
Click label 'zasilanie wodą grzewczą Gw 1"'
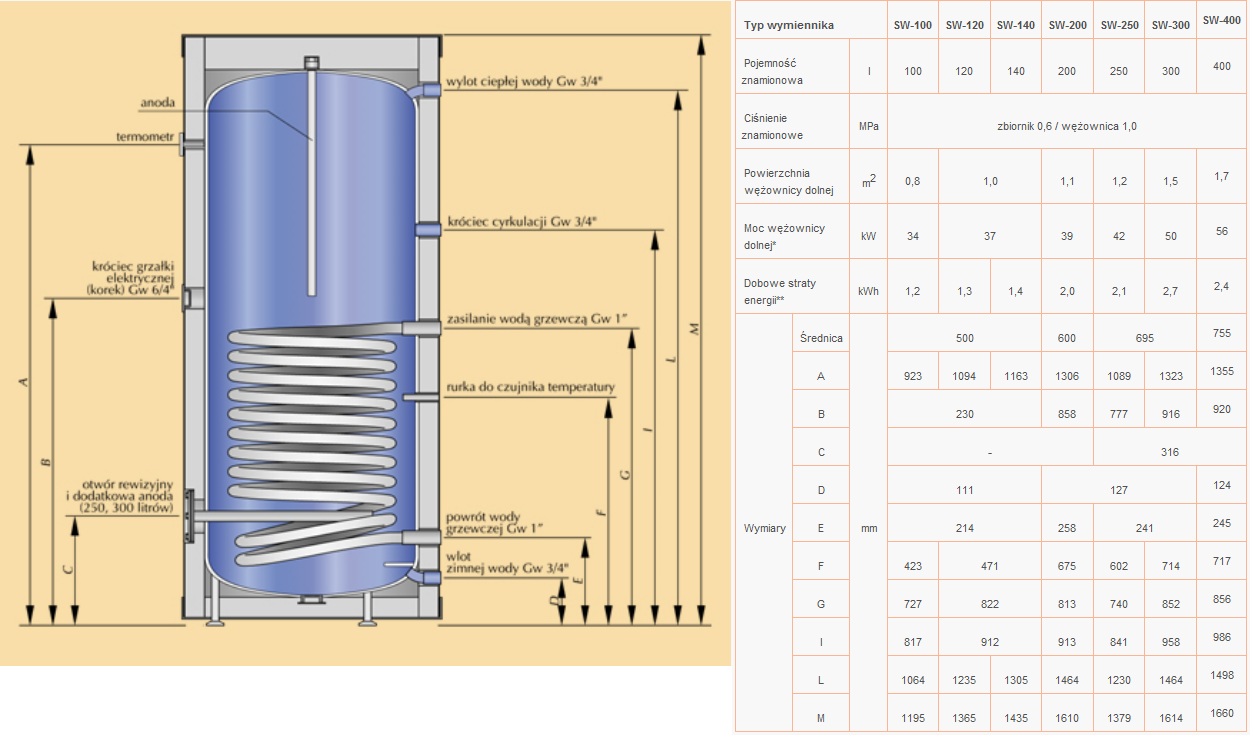(538, 319)
